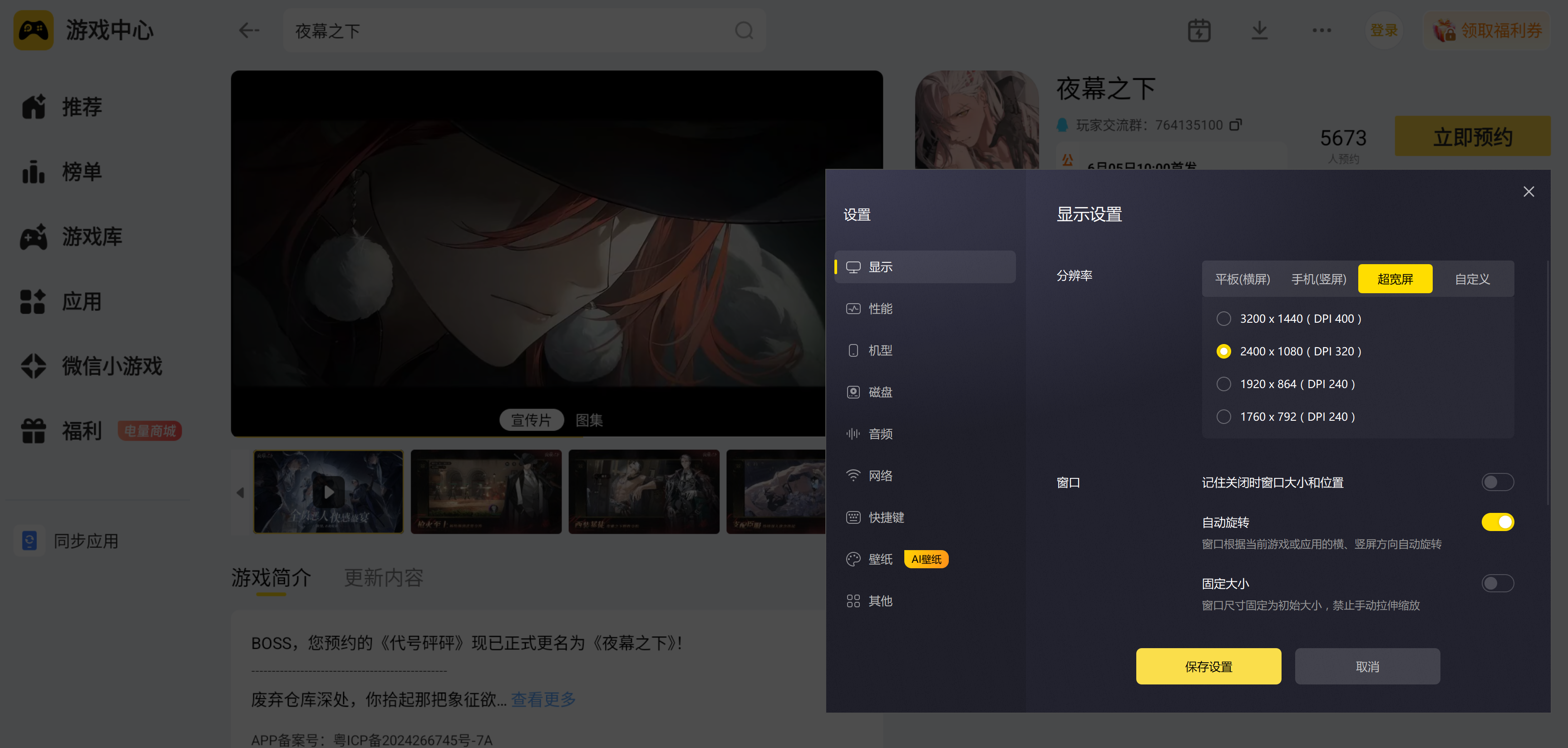Enable the 固定大小 switch
The height and width of the screenshot is (748, 1568).
click(1497, 584)
